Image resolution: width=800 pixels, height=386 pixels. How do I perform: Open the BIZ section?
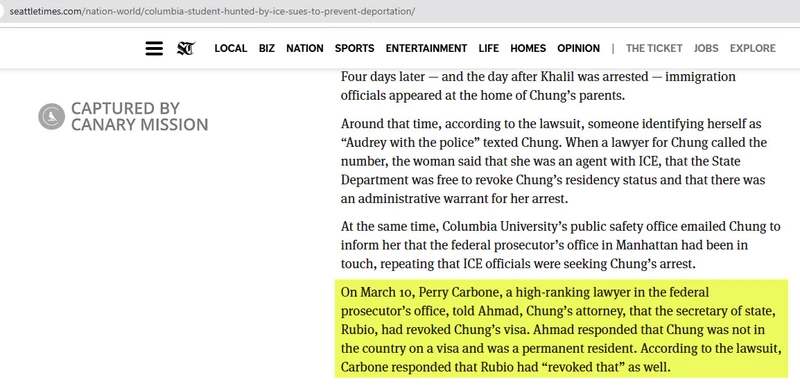point(266,48)
